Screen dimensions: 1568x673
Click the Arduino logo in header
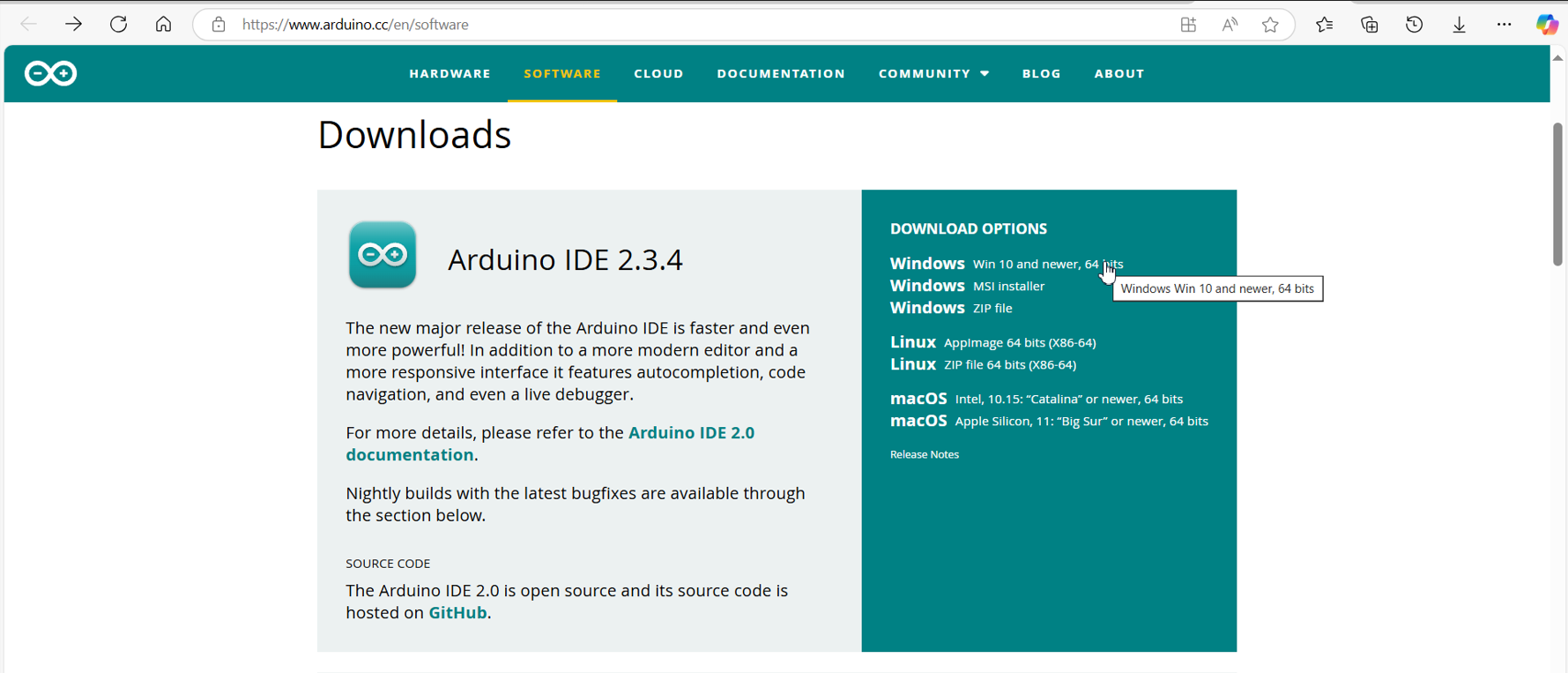[51, 73]
